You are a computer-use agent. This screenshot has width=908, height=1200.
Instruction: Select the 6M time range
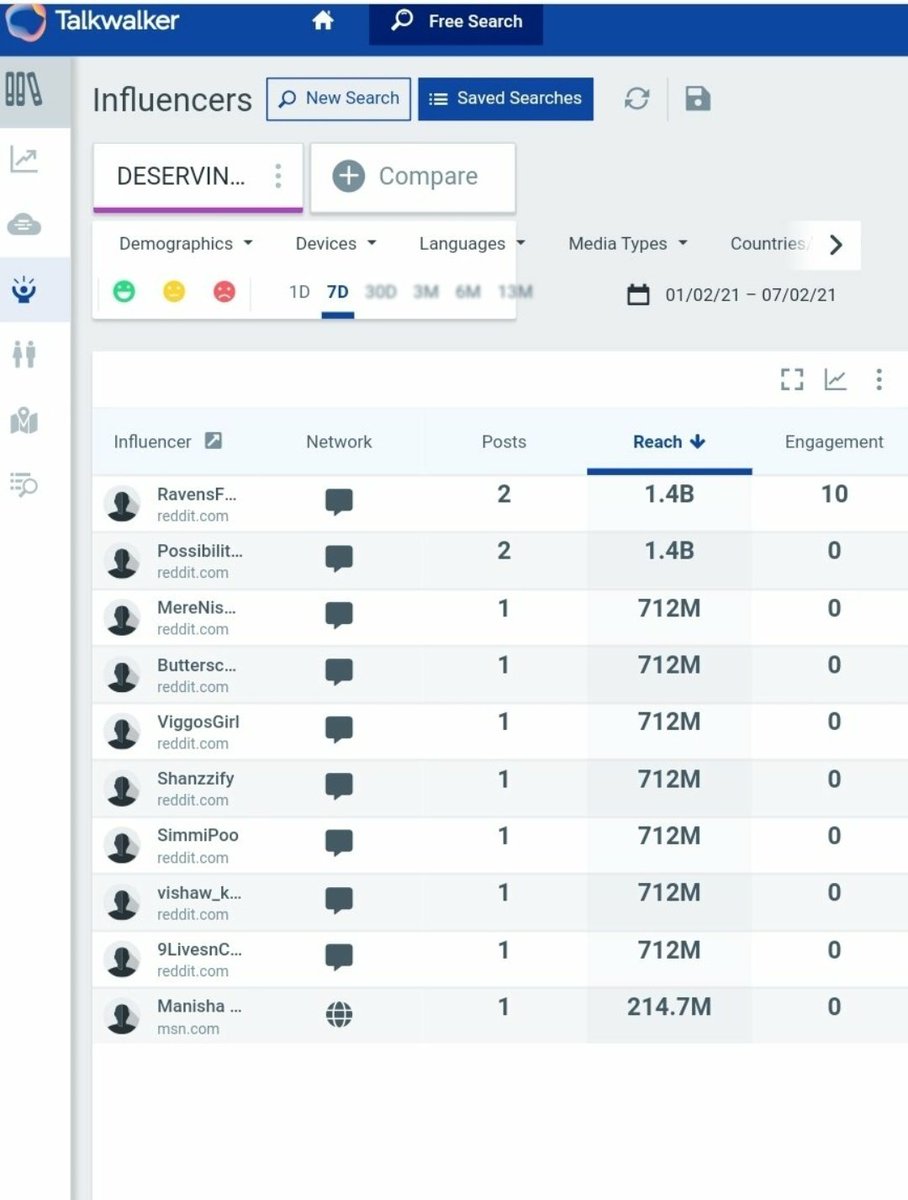coord(468,292)
